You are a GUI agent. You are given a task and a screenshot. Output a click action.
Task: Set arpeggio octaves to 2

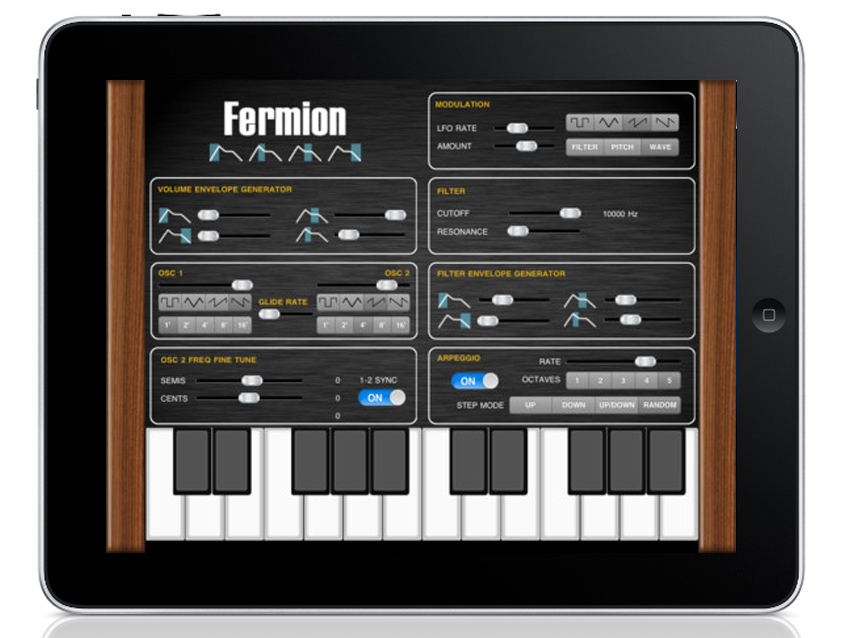(600, 381)
